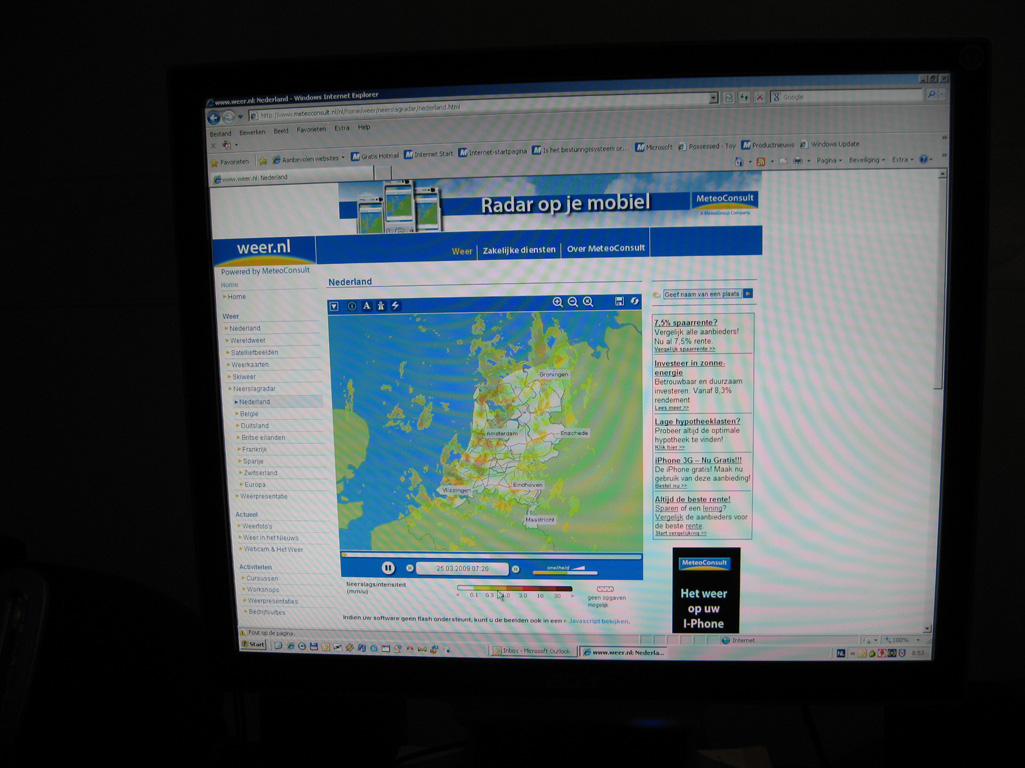Screen dimensions: 1025x768
Task: Expand Aanbevolen websites dropdown
Action: click(x=309, y=159)
